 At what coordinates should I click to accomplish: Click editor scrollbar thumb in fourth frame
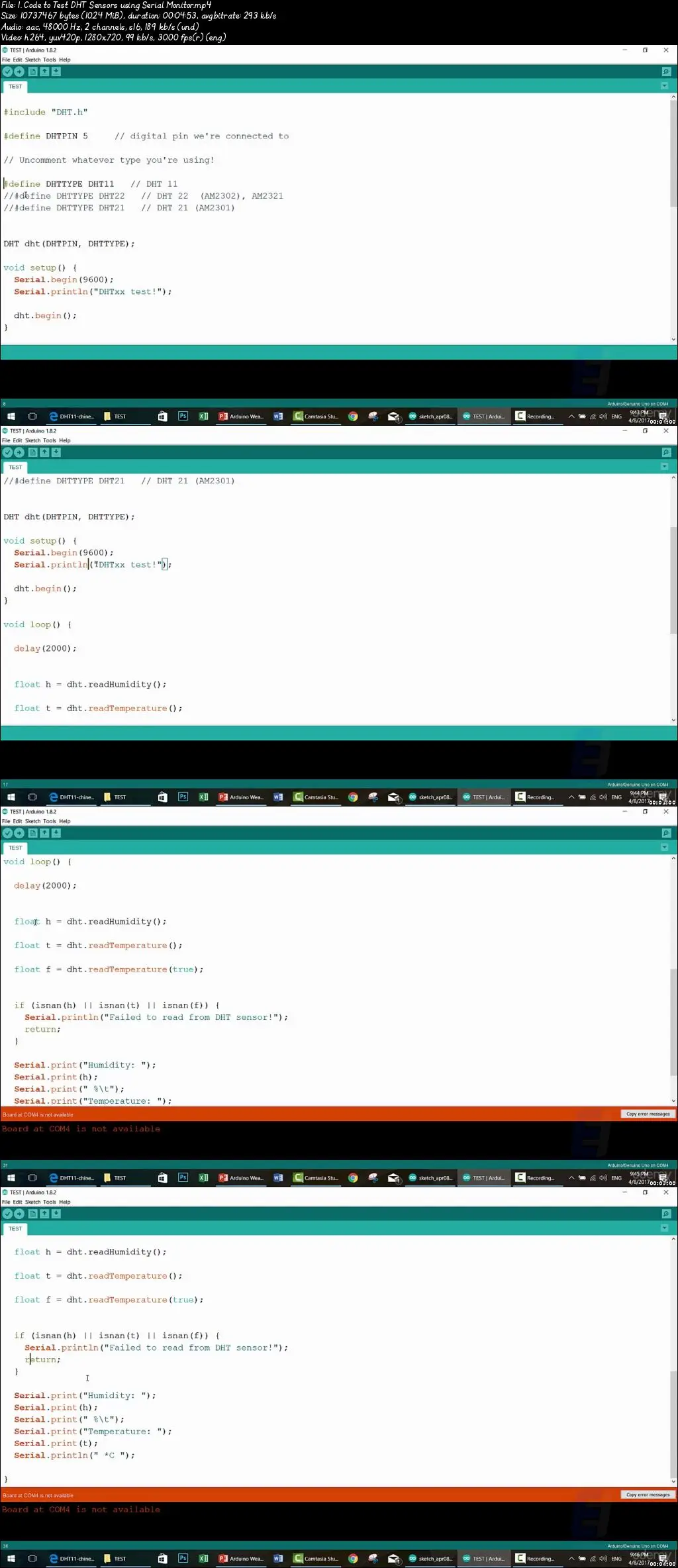tap(673, 1426)
